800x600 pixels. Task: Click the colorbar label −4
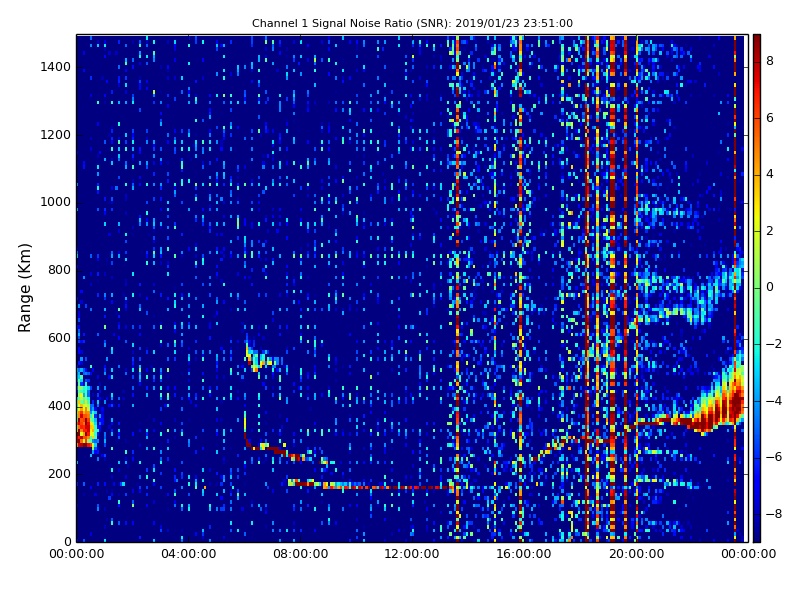(773, 401)
